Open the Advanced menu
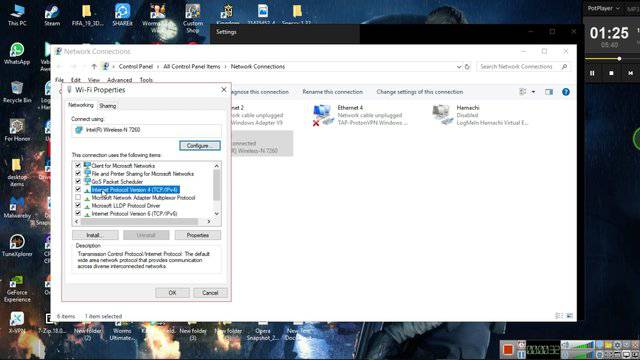The height and width of the screenshot is (360, 640). 120,80
